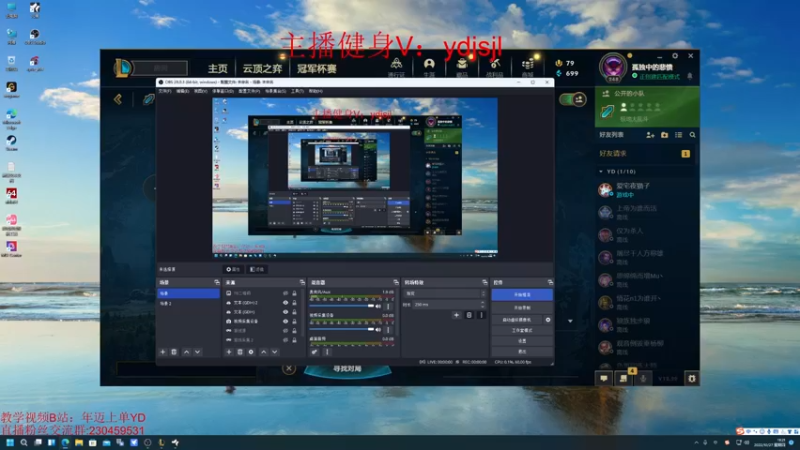Add a scene transition with plus icon

pos(457,315)
